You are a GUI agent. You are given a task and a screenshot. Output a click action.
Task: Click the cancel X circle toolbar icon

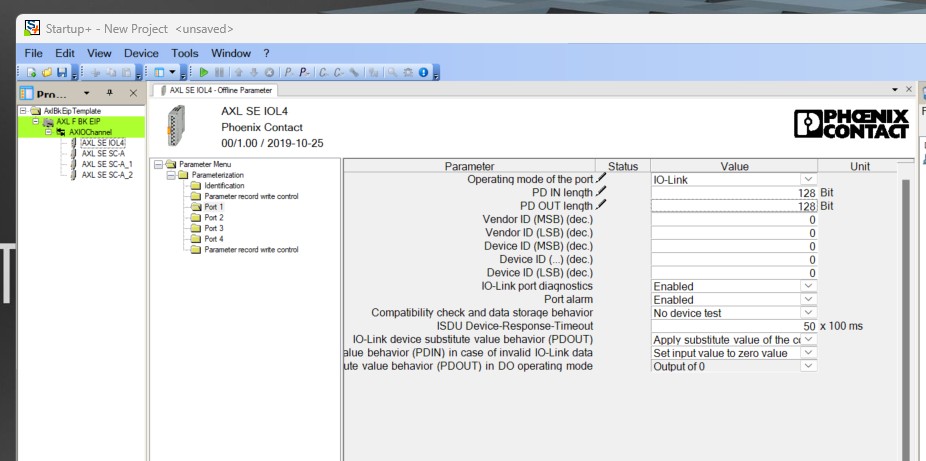point(269,73)
